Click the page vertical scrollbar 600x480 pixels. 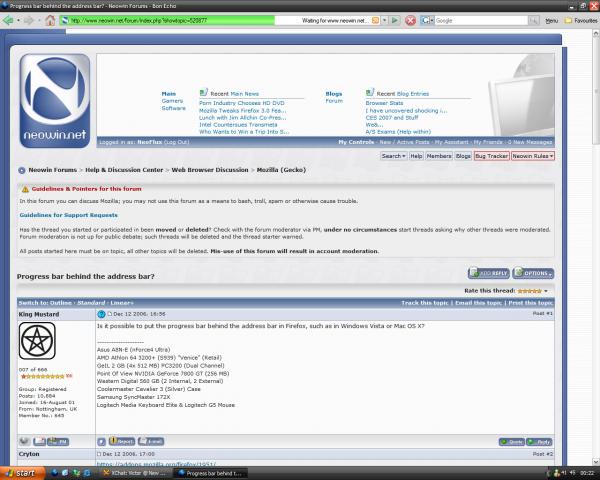(596, 245)
